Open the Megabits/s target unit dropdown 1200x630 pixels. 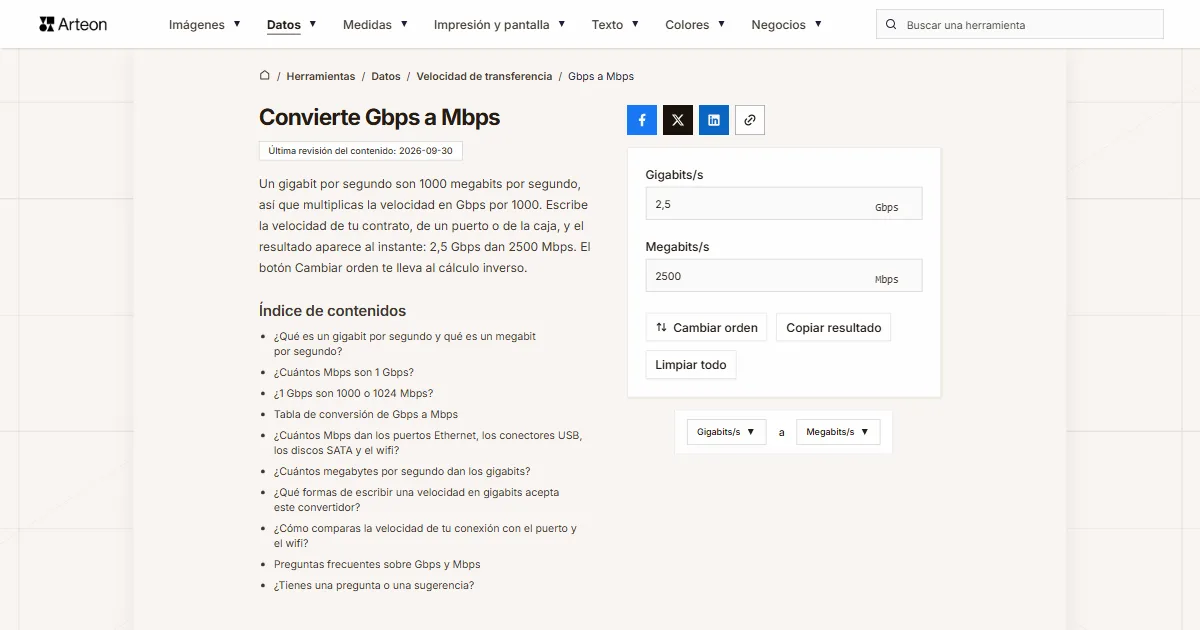(838, 432)
